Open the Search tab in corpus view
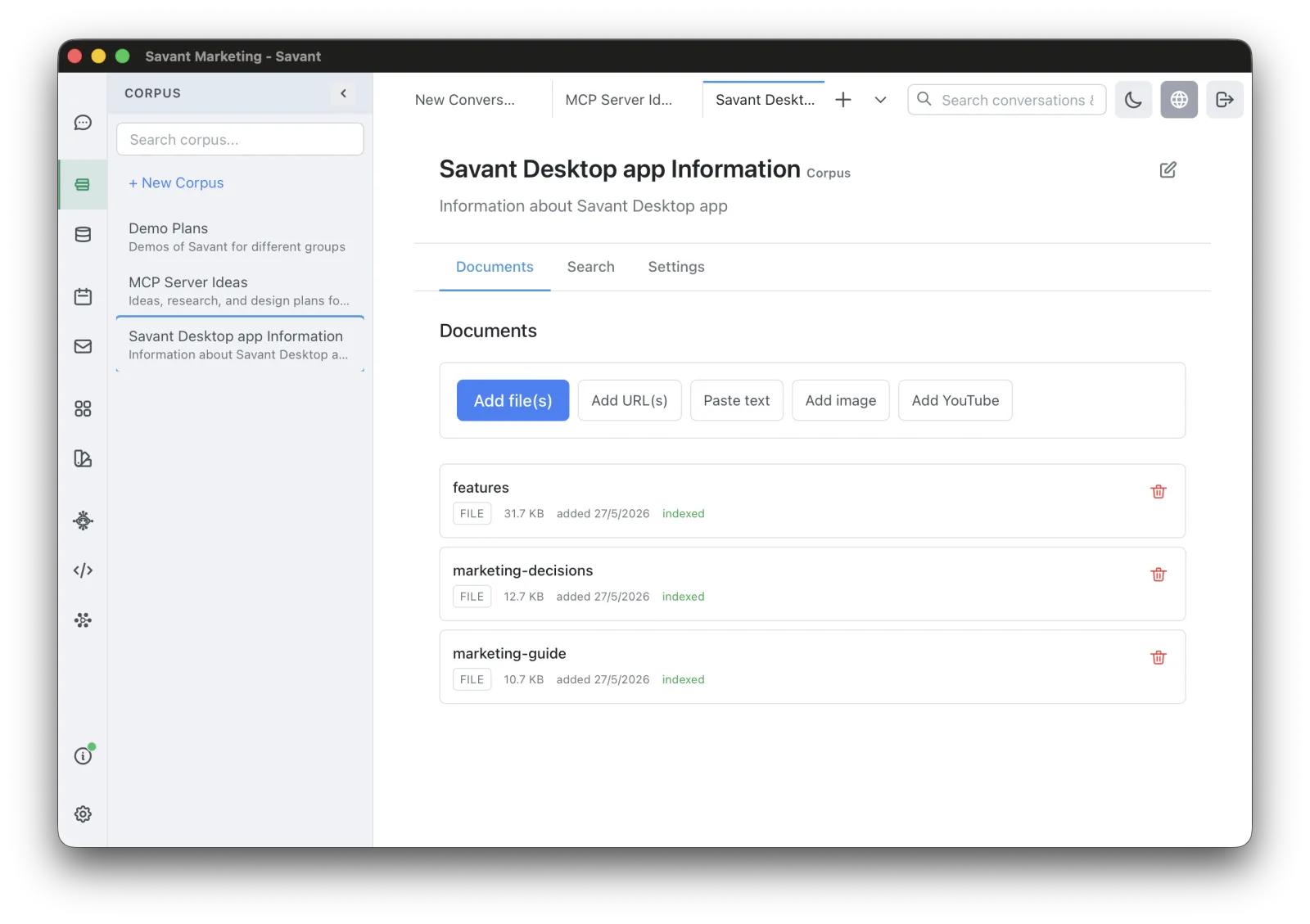Viewport: 1310px width, 924px height. pos(591,267)
